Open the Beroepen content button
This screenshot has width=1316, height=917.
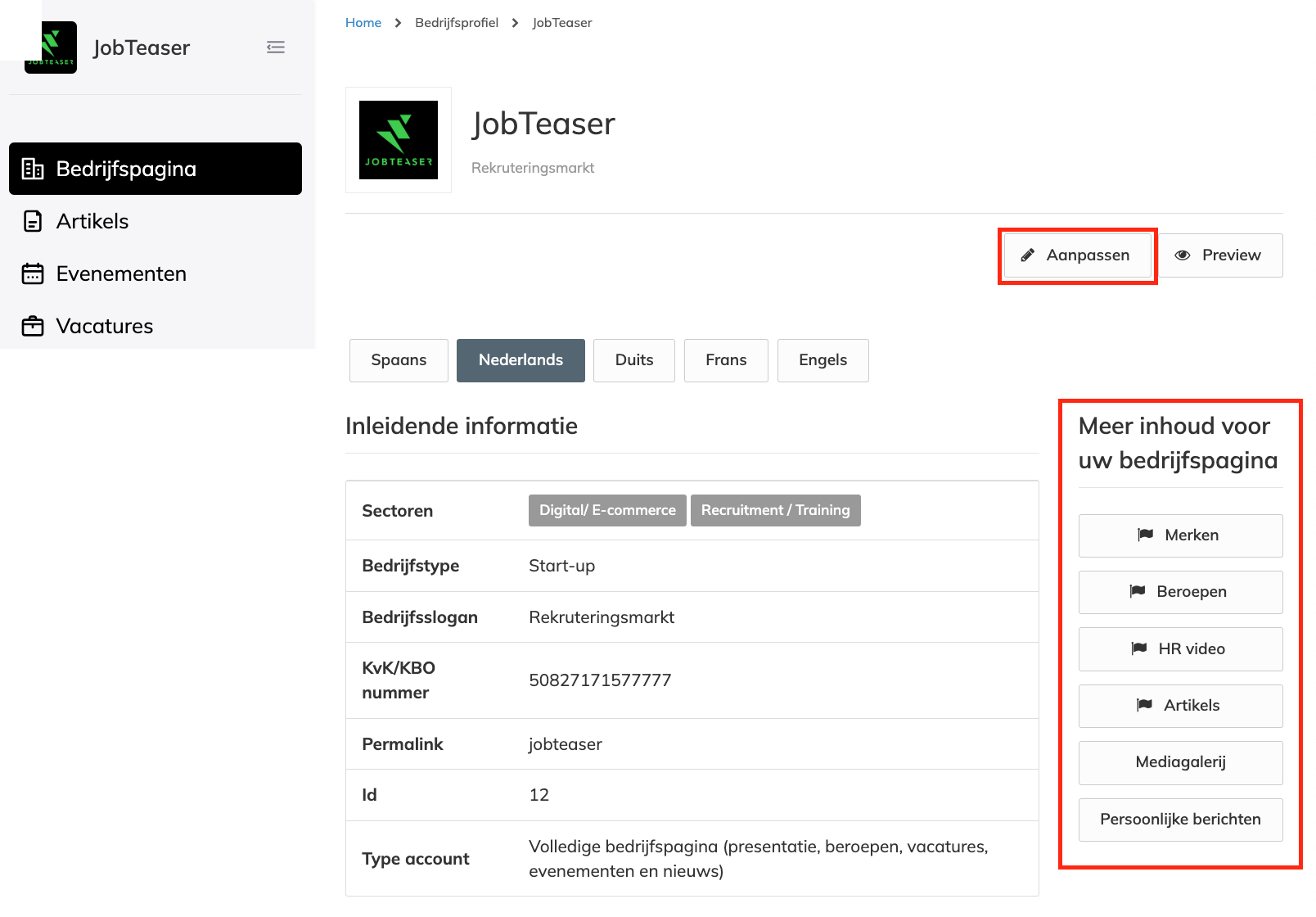pos(1180,592)
